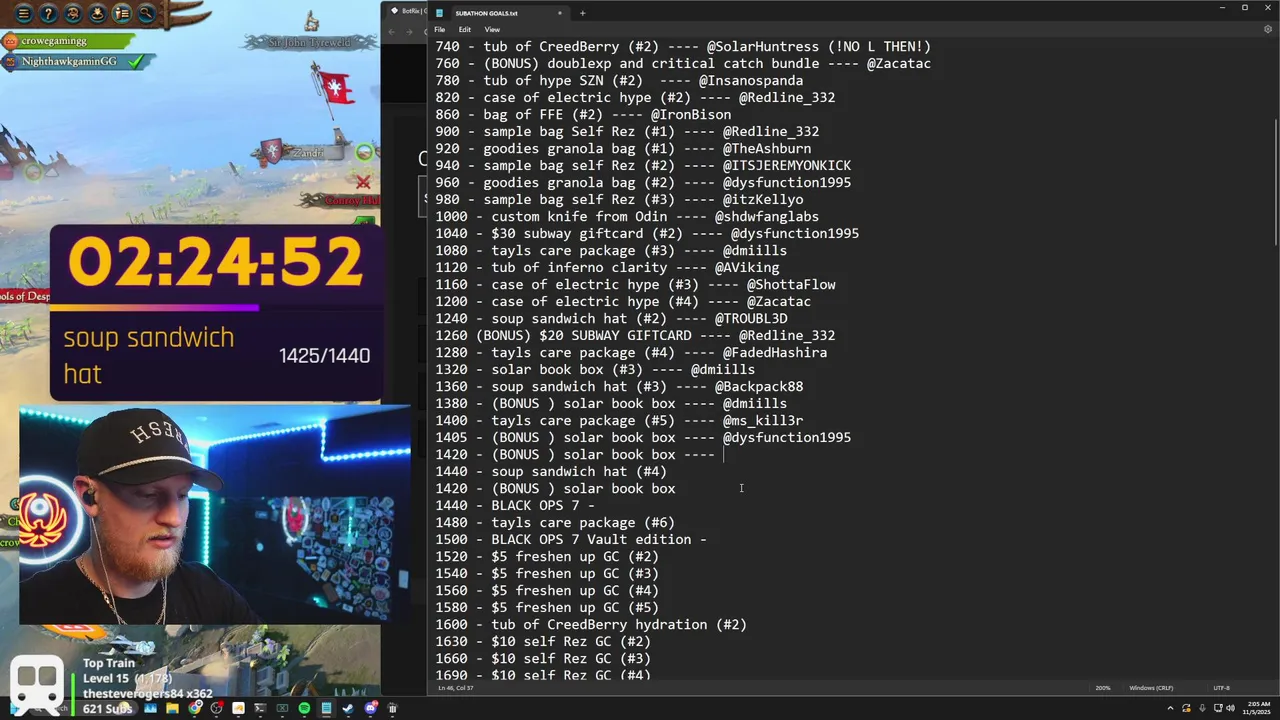Screen dimensions: 1280x720
Task: Click '1630 - $10 self Rez GC (#2)' line
Action: pyautogui.click(x=543, y=641)
